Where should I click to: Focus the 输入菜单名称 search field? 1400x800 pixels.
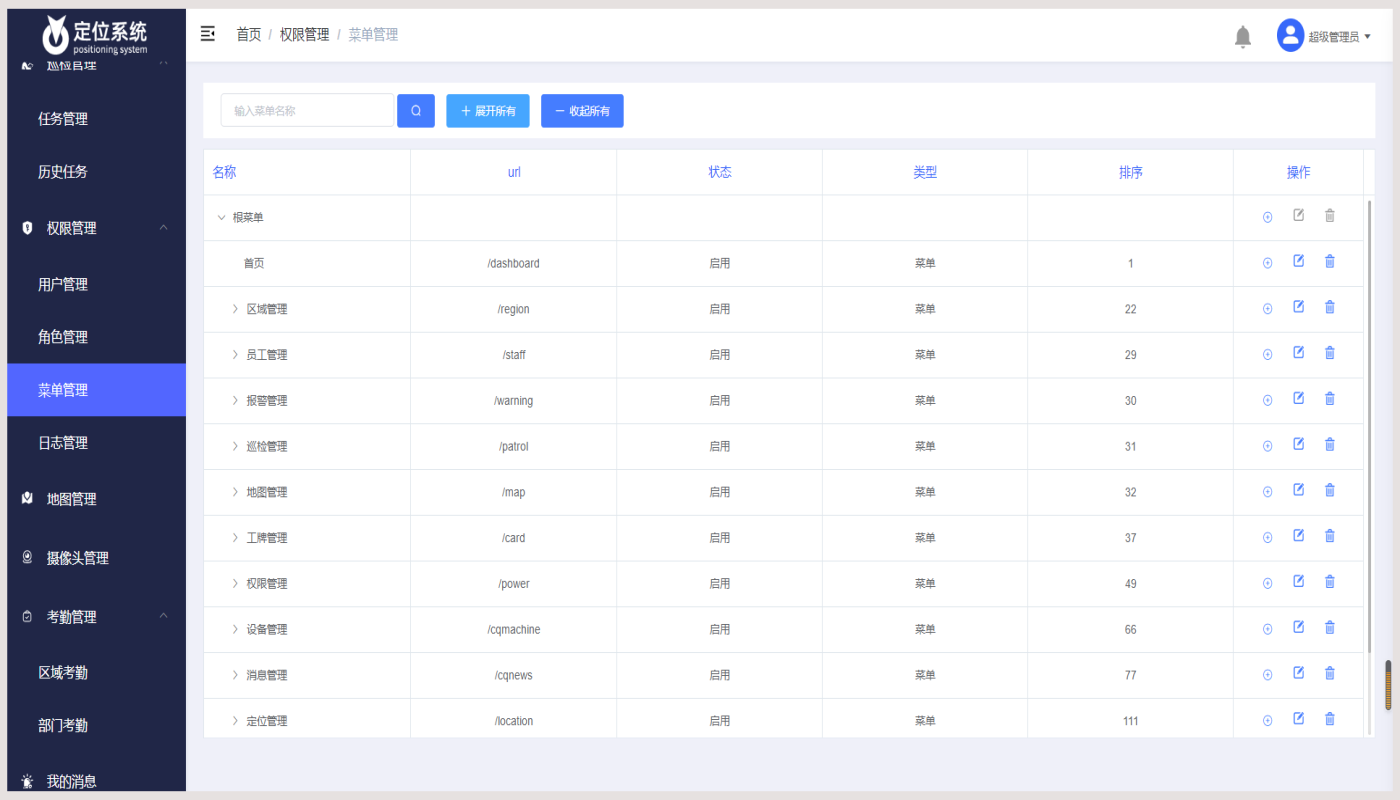307,111
